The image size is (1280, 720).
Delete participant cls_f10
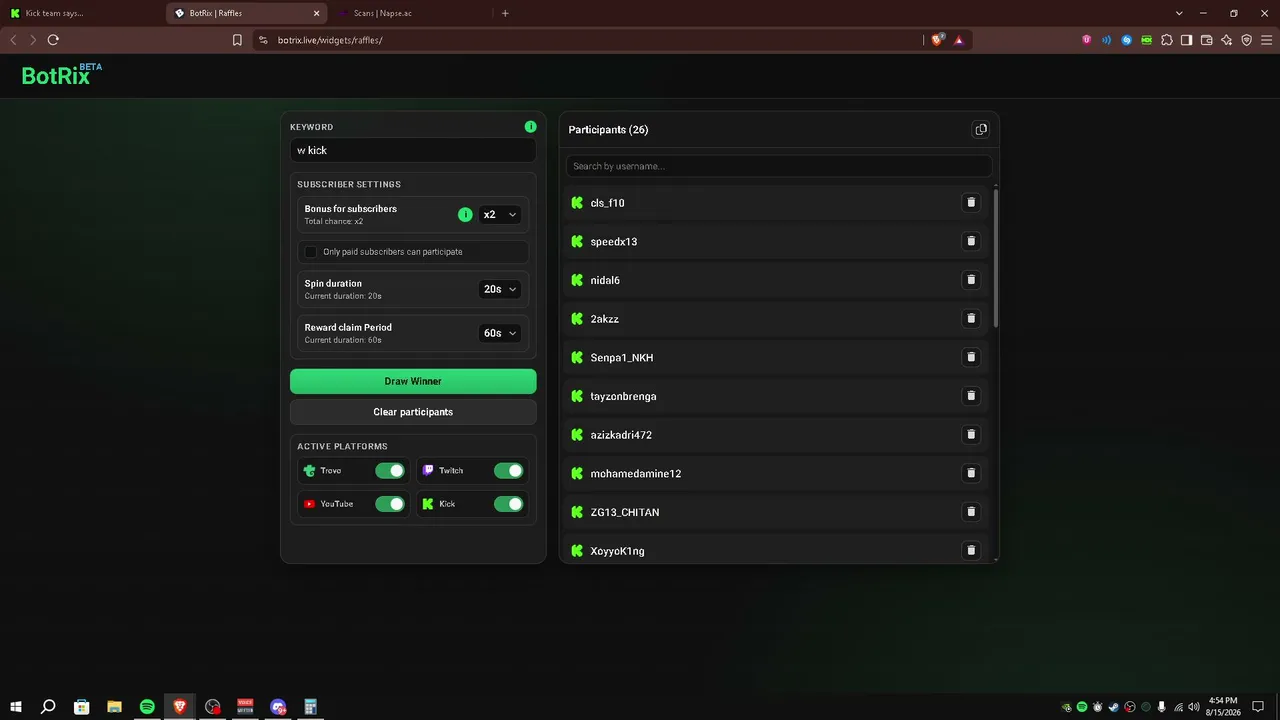click(x=970, y=203)
